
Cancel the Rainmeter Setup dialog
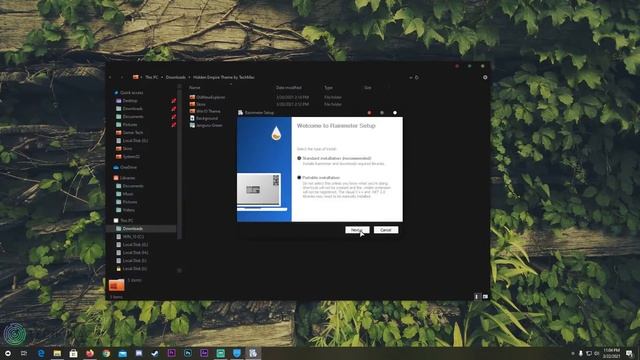point(386,230)
